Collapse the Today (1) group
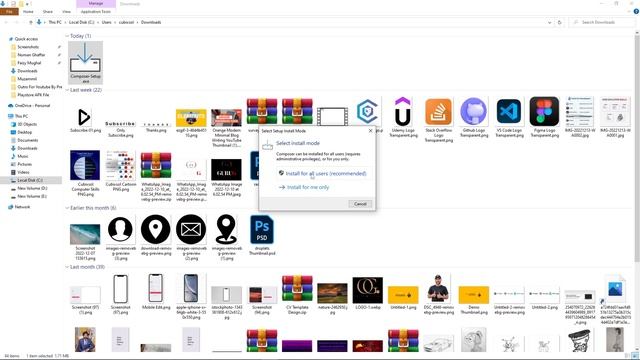The height and width of the screenshot is (360, 640). [x=67, y=36]
